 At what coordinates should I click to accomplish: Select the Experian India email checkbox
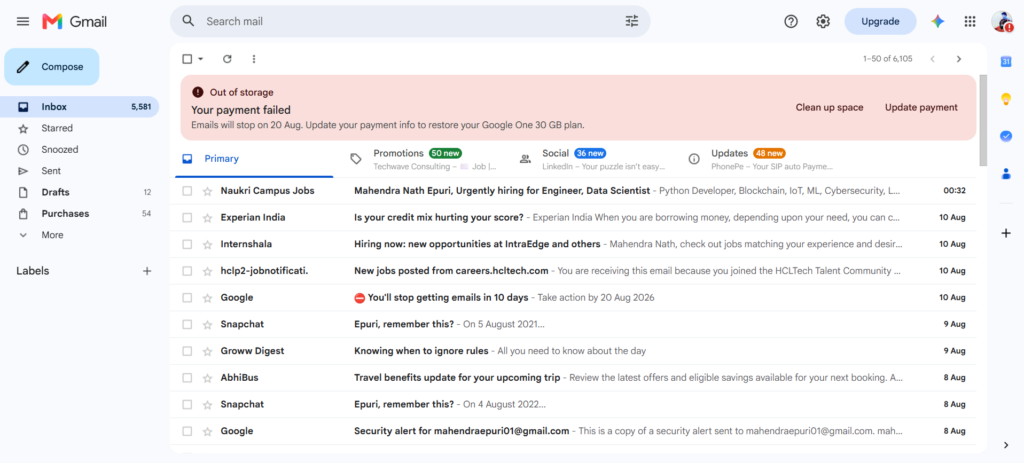pos(187,217)
